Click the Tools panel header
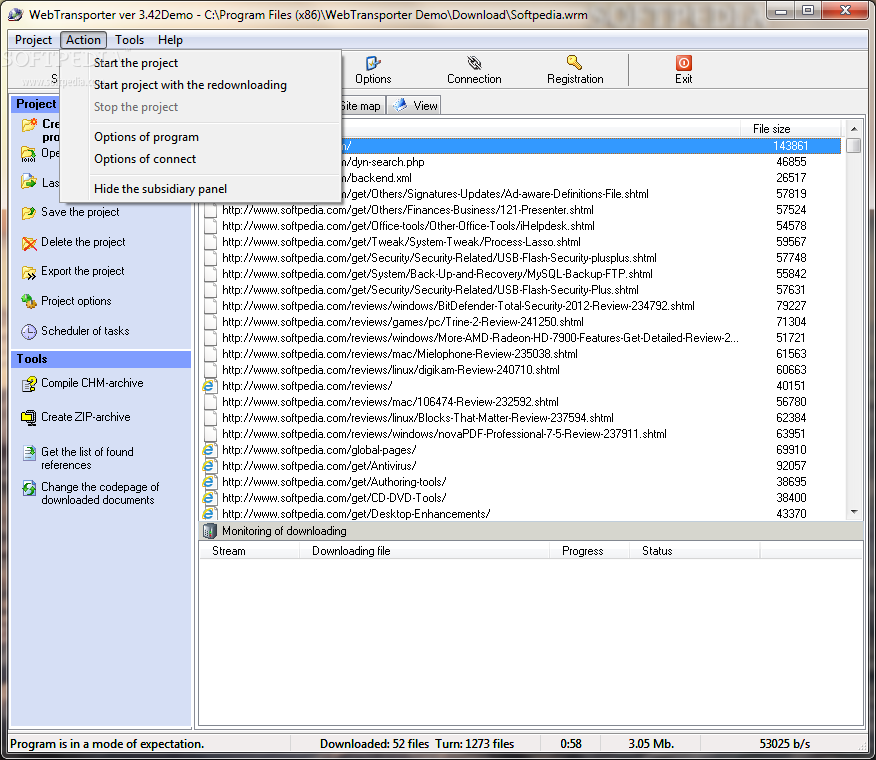The height and width of the screenshot is (760, 876). pyautogui.click(x=101, y=359)
